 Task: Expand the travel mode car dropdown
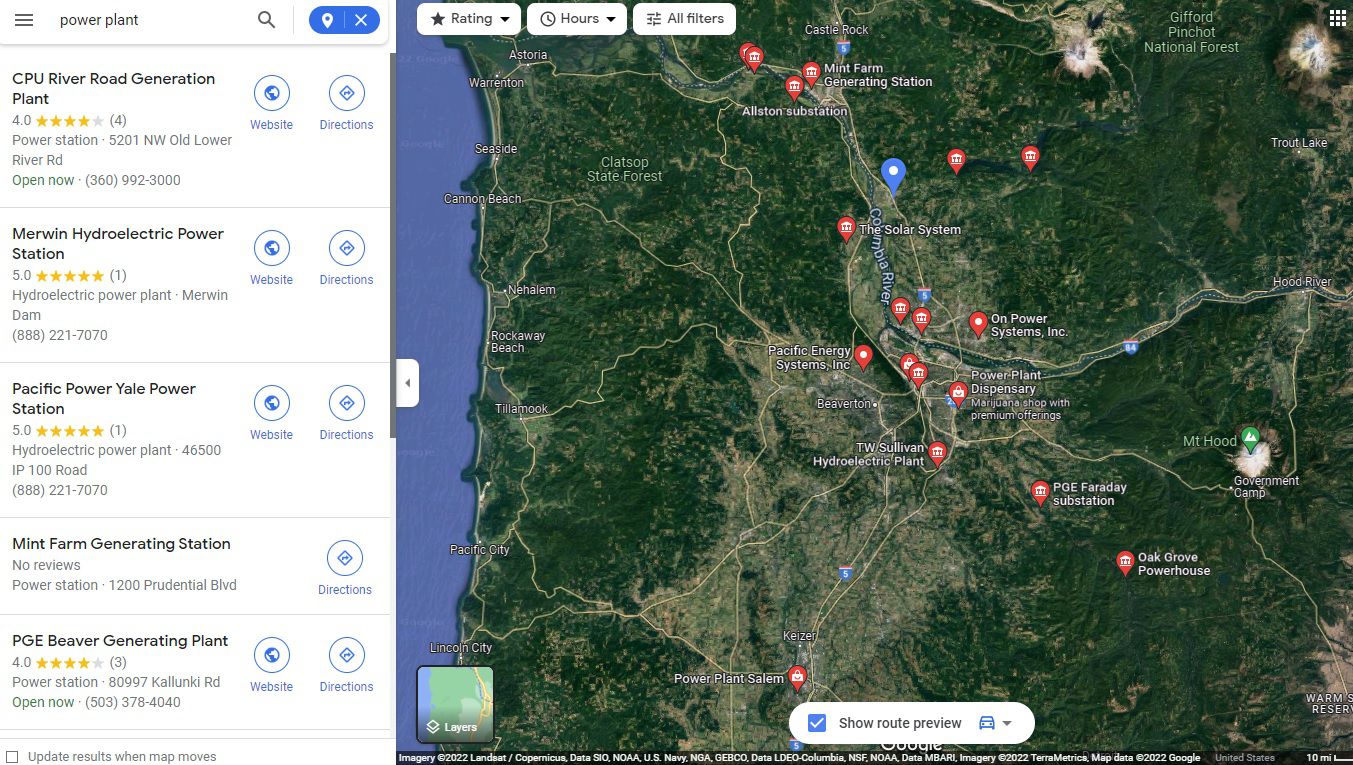click(x=996, y=723)
